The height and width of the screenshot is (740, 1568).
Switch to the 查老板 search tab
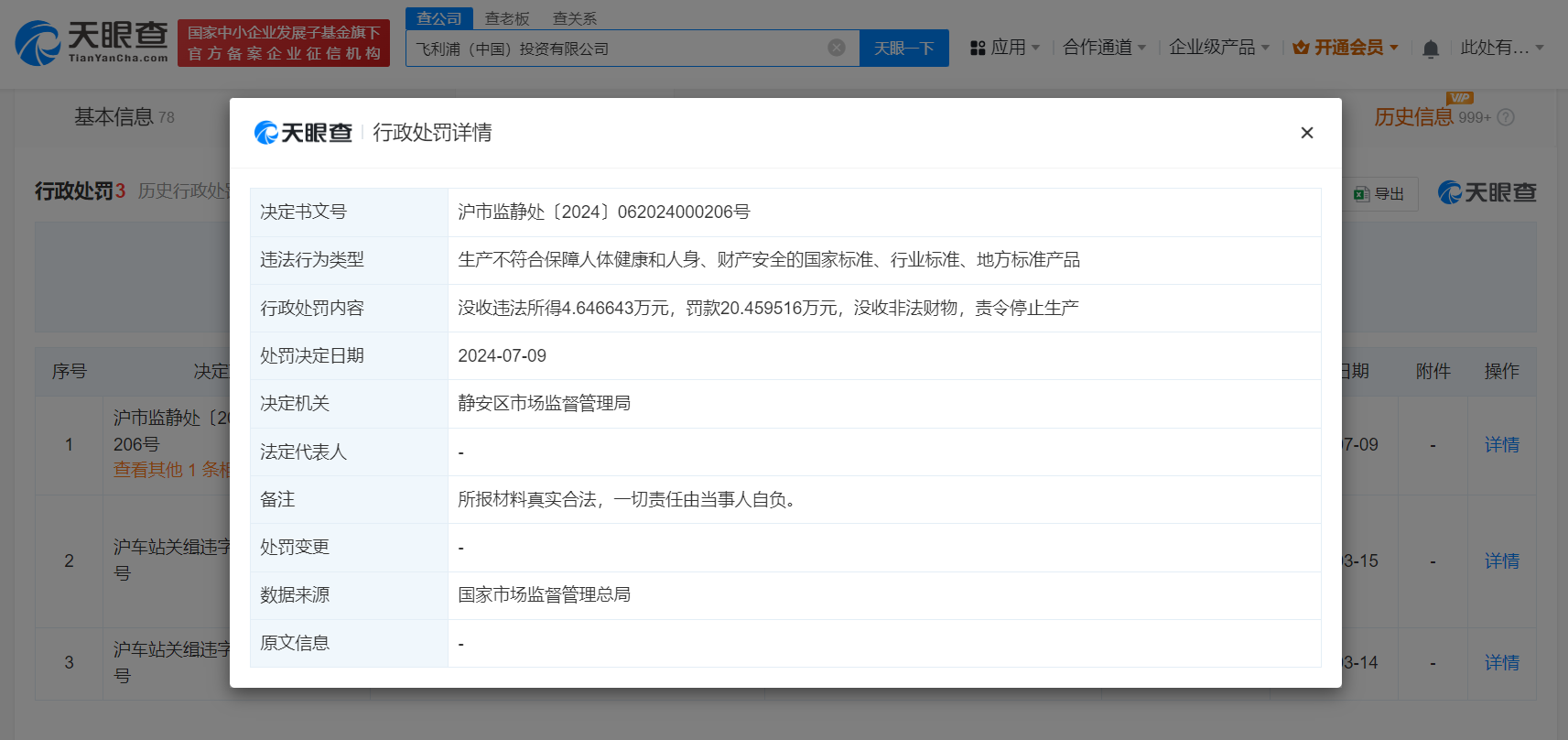coord(507,18)
